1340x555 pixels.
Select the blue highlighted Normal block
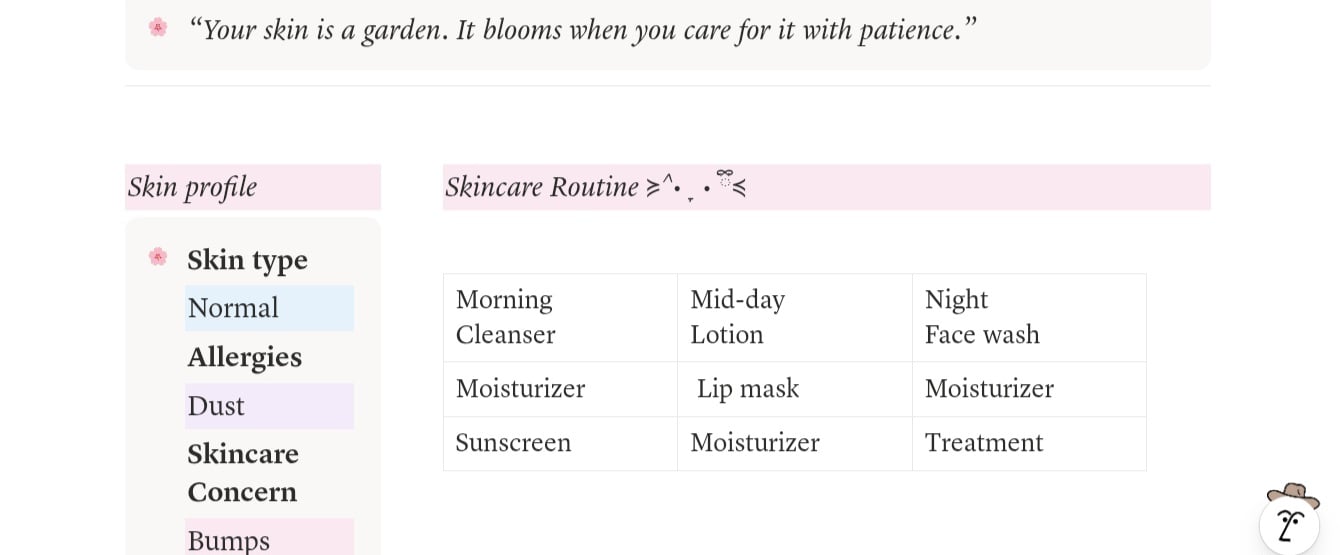coord(269,308)
